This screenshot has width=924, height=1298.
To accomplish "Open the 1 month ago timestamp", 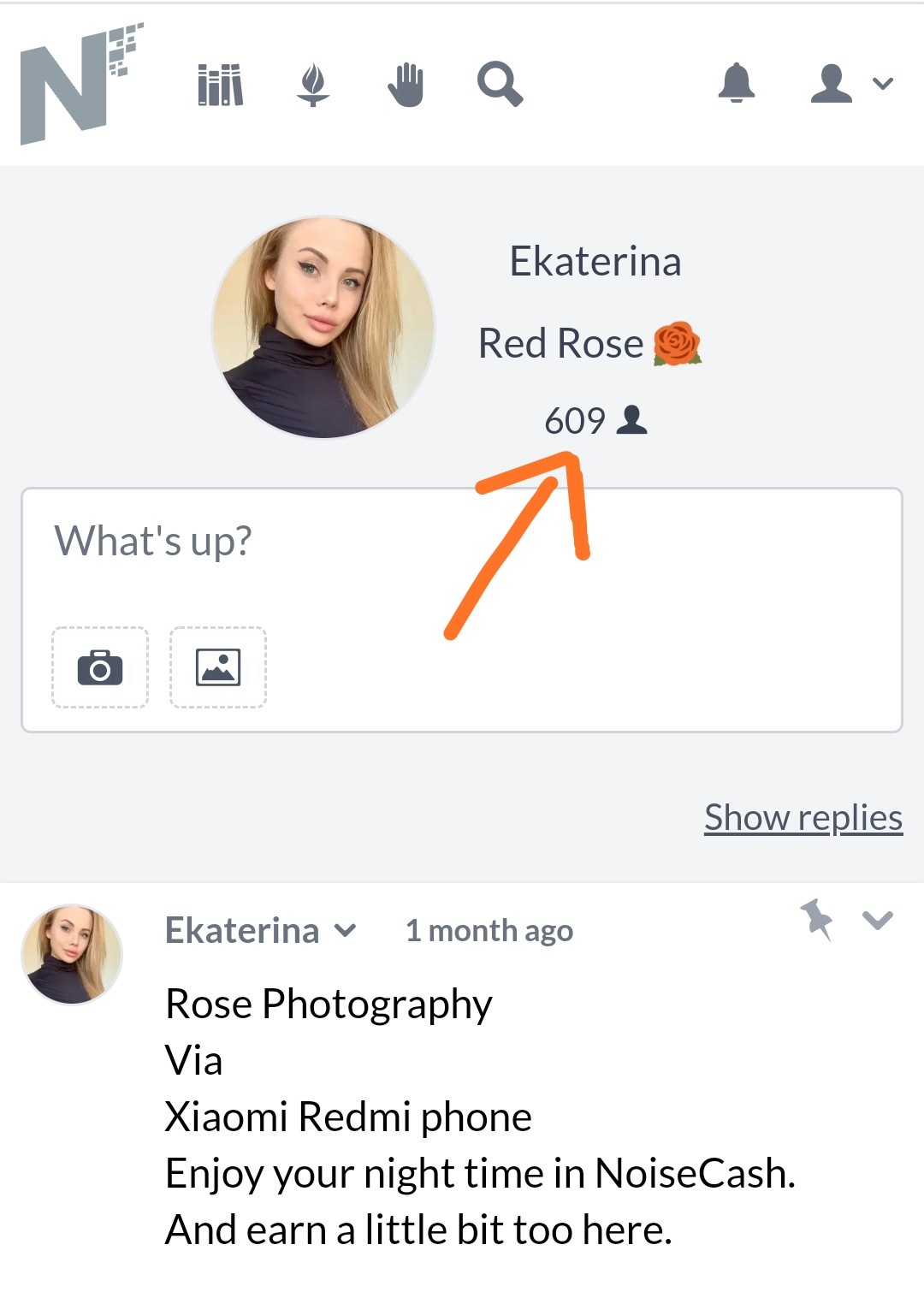I will [489, 930].
